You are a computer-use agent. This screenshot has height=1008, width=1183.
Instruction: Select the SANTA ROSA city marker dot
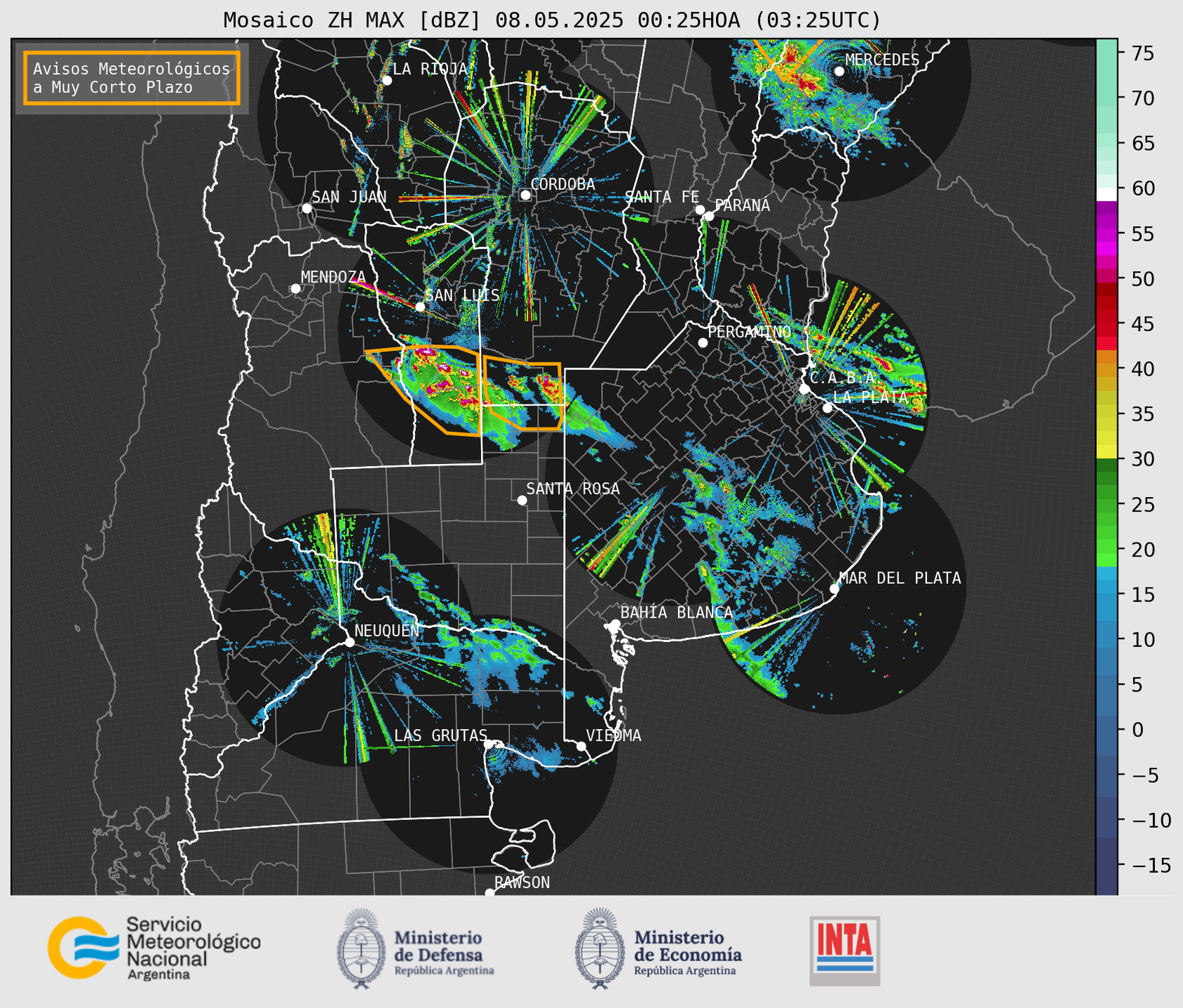point(522,500)
